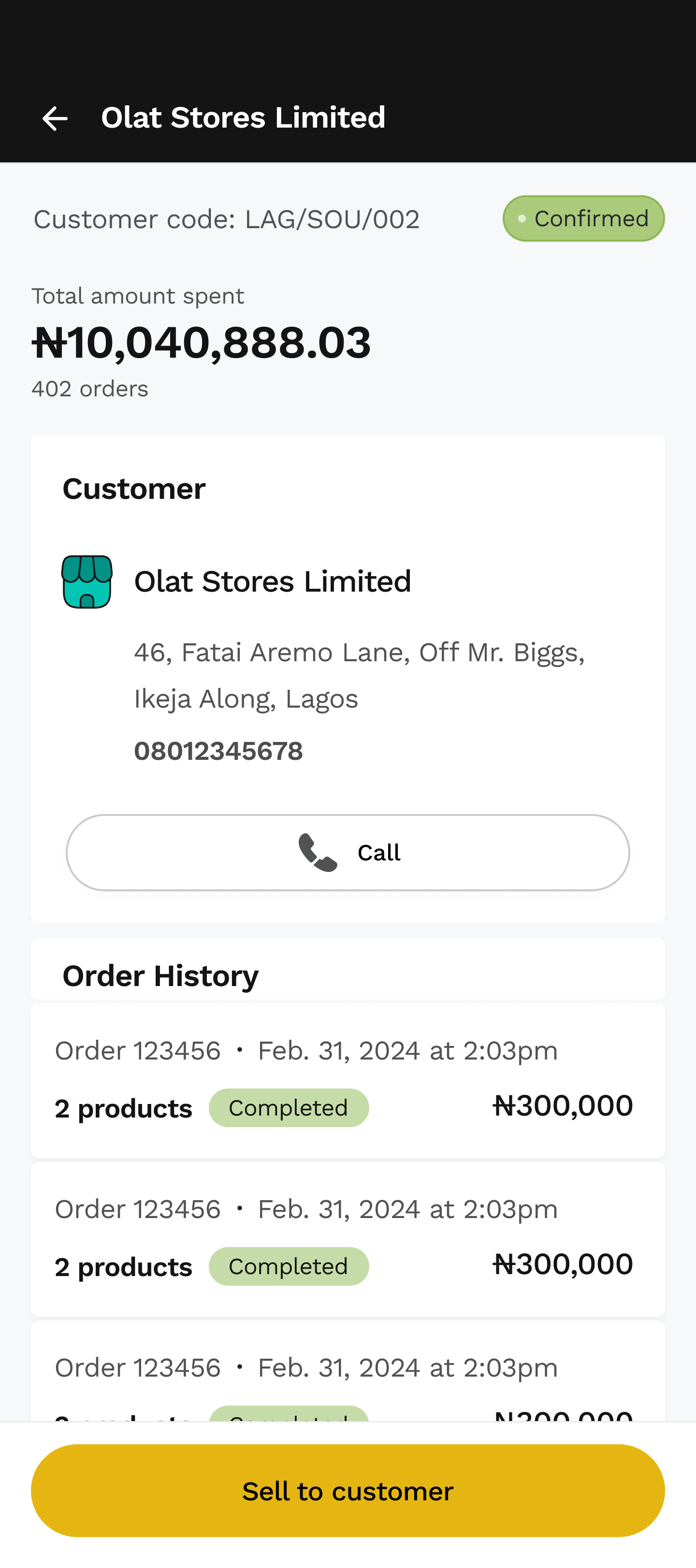Tap the green Confirmed status badge

coord(583,218)
